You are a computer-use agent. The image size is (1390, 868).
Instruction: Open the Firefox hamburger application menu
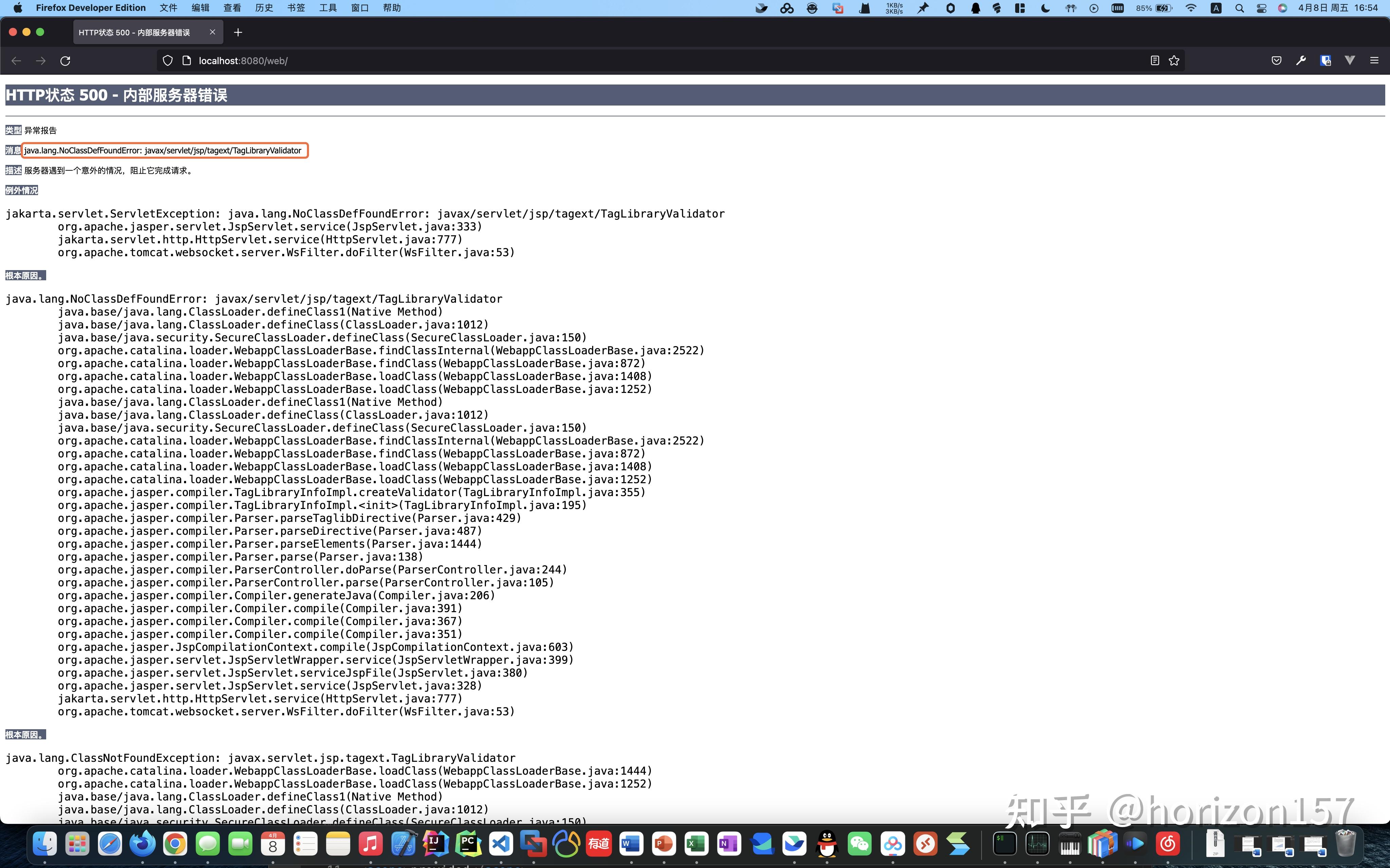coord(1374,60)
